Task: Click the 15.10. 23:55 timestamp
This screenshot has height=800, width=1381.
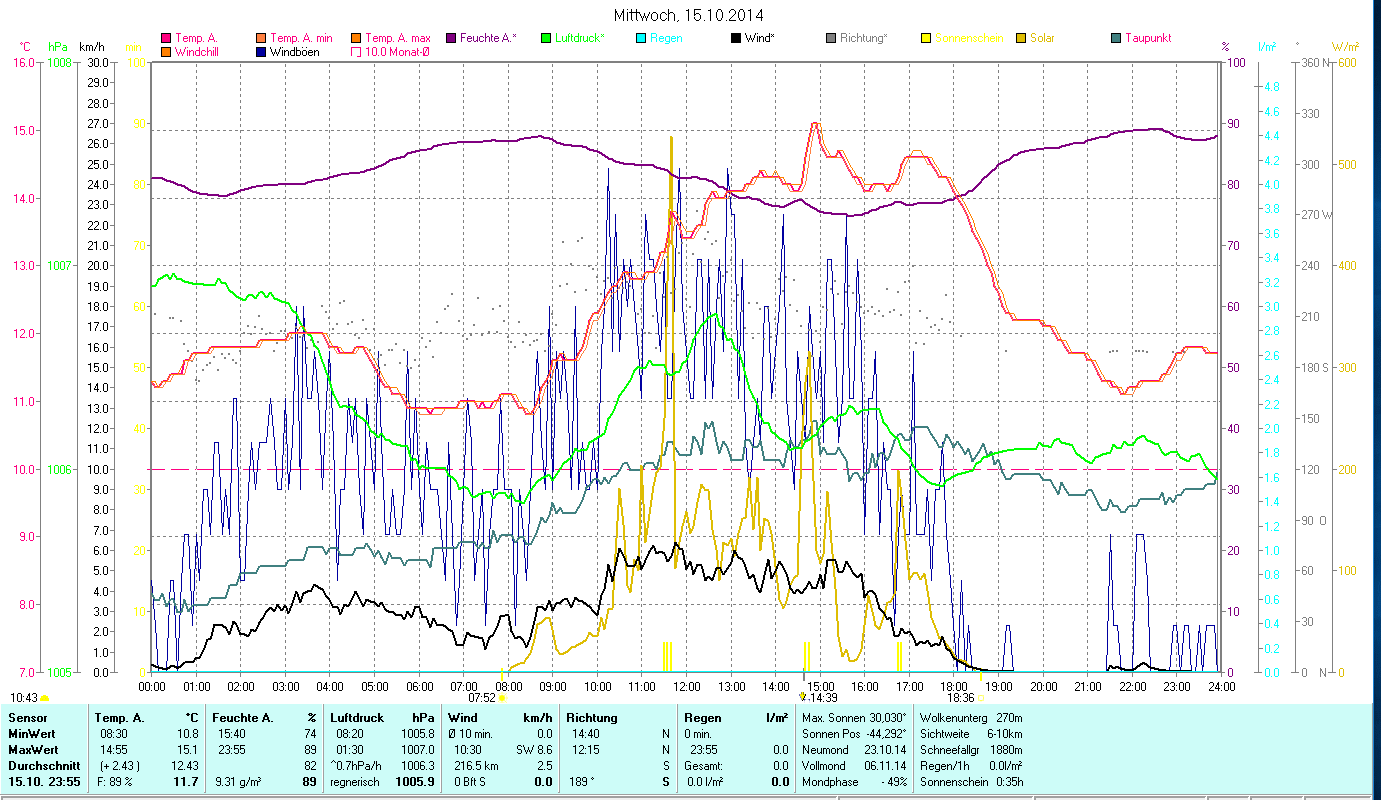Action: point(46,781)
